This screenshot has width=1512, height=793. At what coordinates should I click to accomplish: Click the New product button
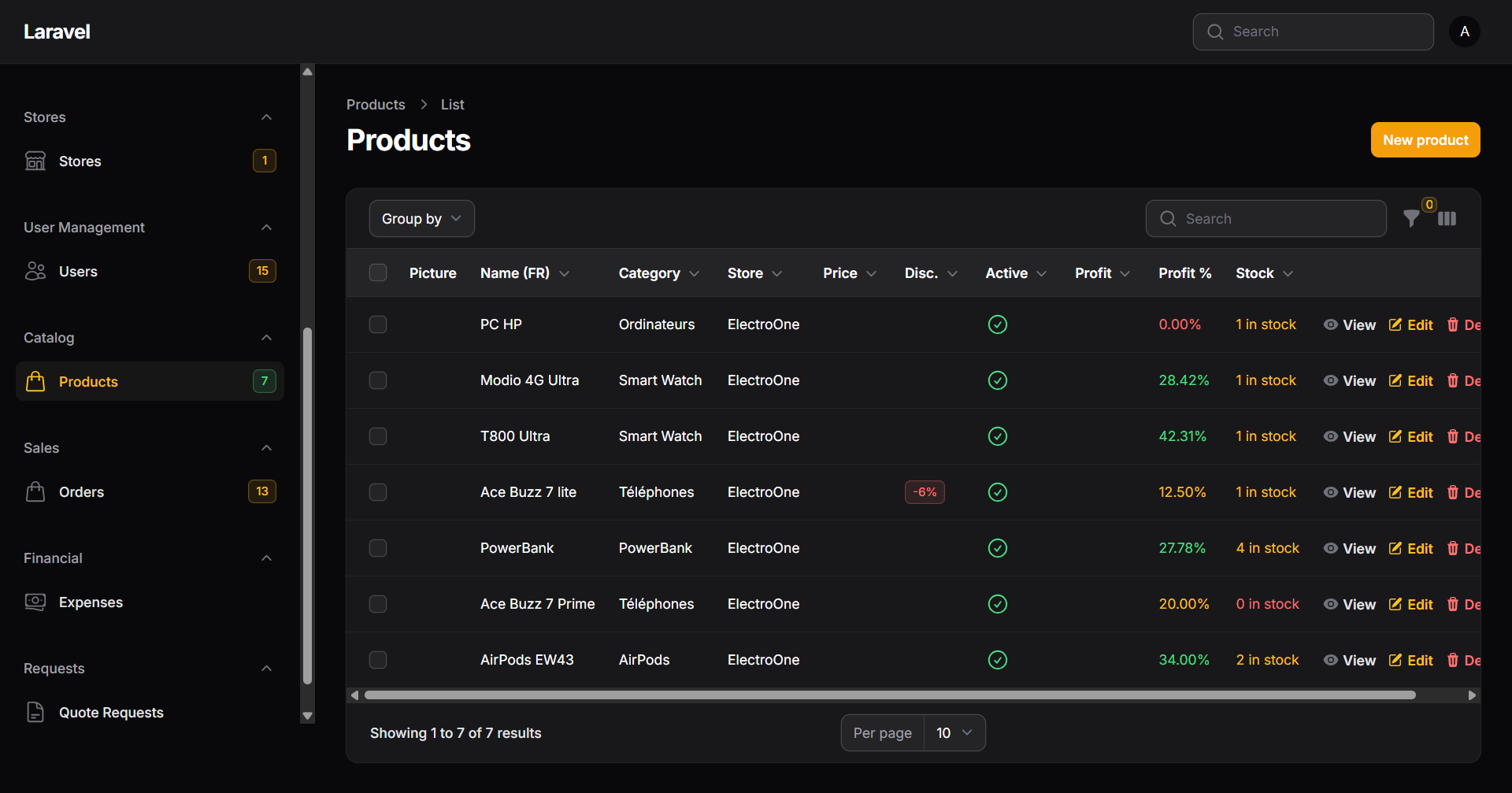(1425, 139)
